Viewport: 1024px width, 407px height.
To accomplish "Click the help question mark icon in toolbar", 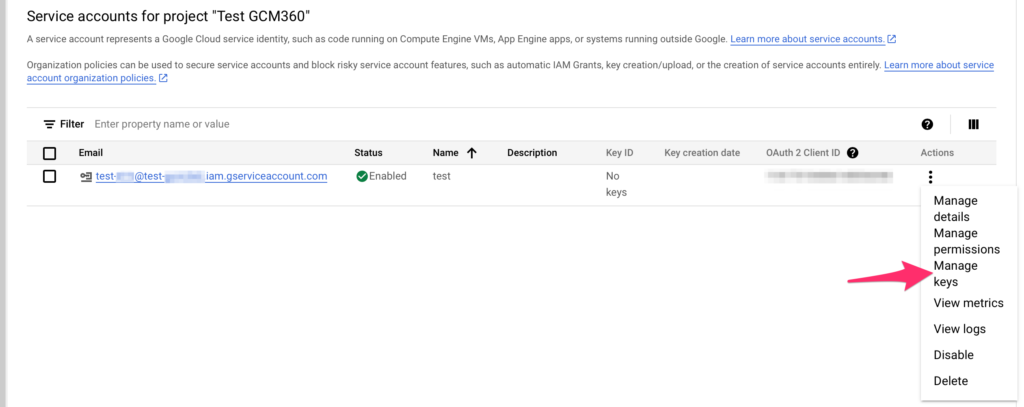I will coord(927,124).
